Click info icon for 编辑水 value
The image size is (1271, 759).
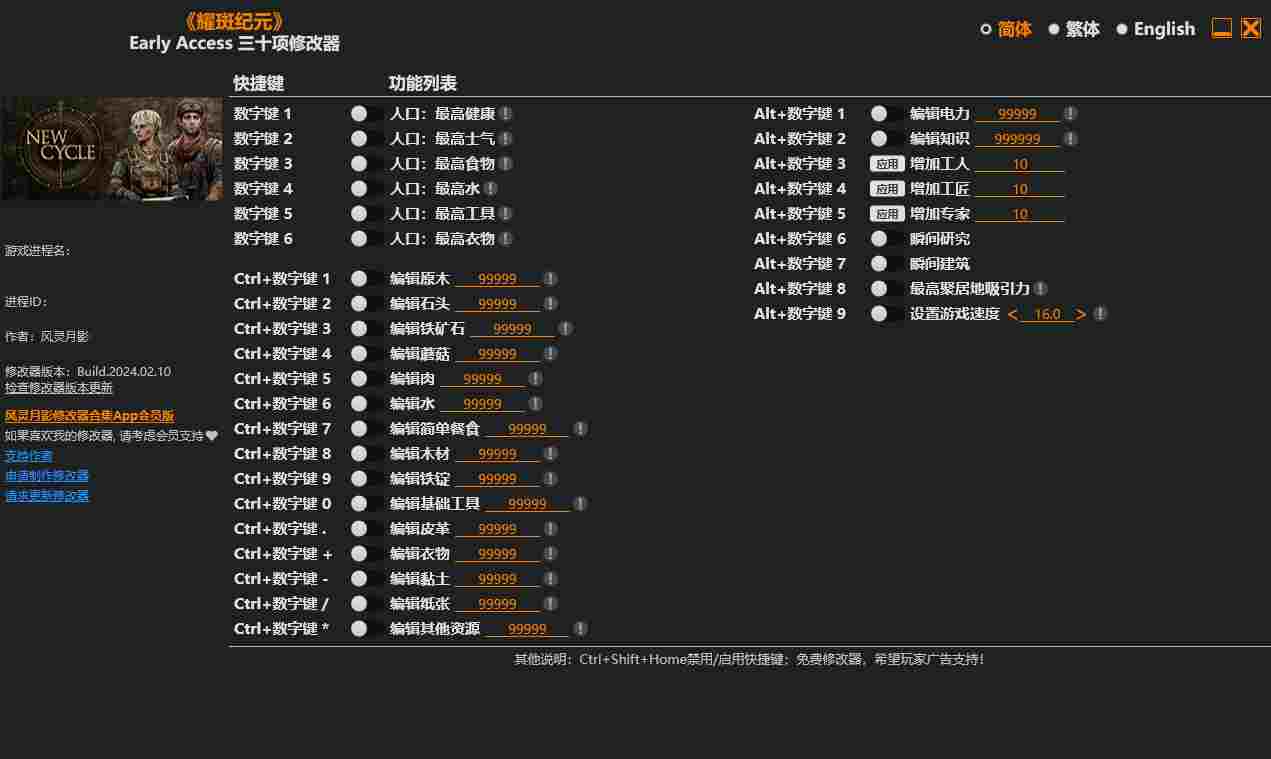coord(535,404)
